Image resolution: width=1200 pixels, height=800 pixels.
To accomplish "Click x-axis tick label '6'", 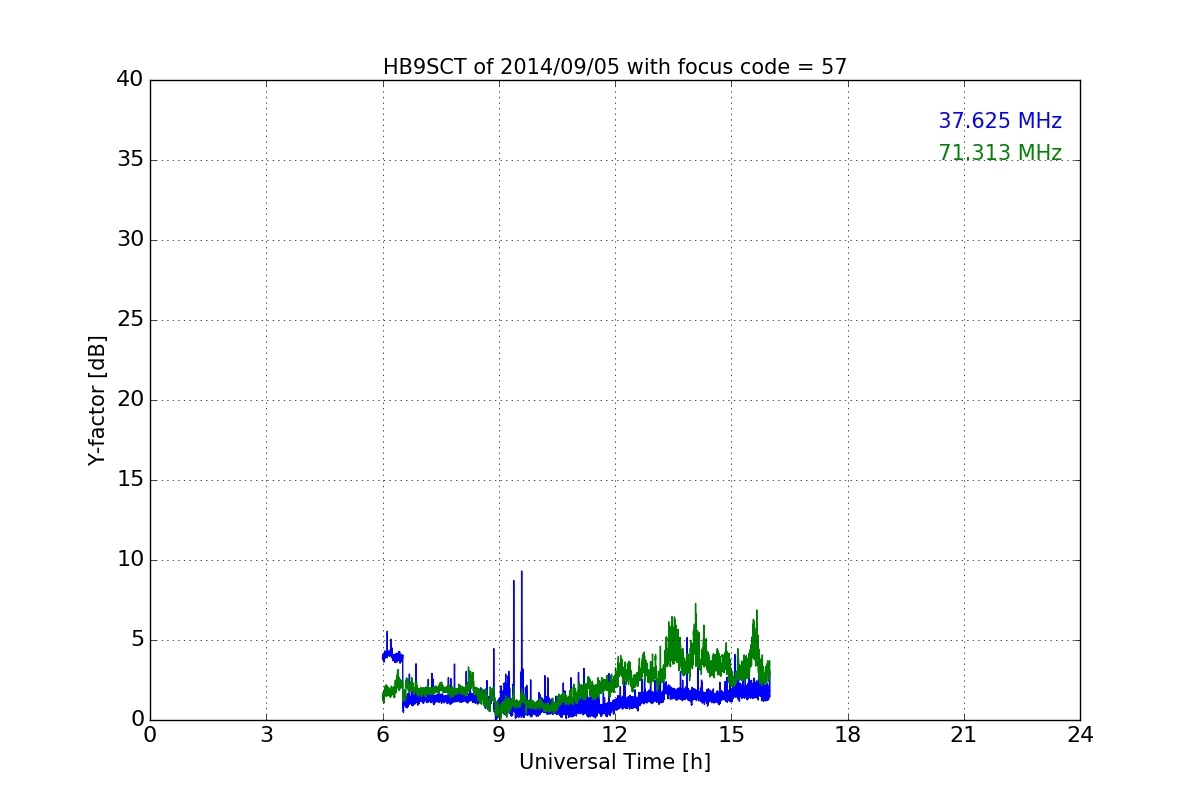I will [x=383, y=735].
